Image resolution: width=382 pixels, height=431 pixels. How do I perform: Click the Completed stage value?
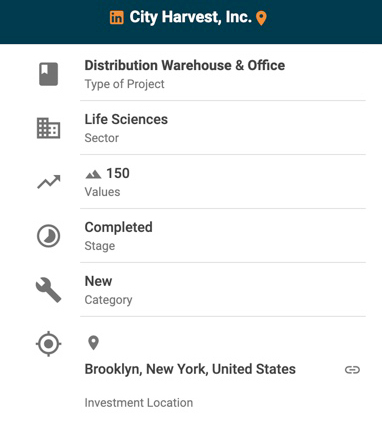point(119,227)
